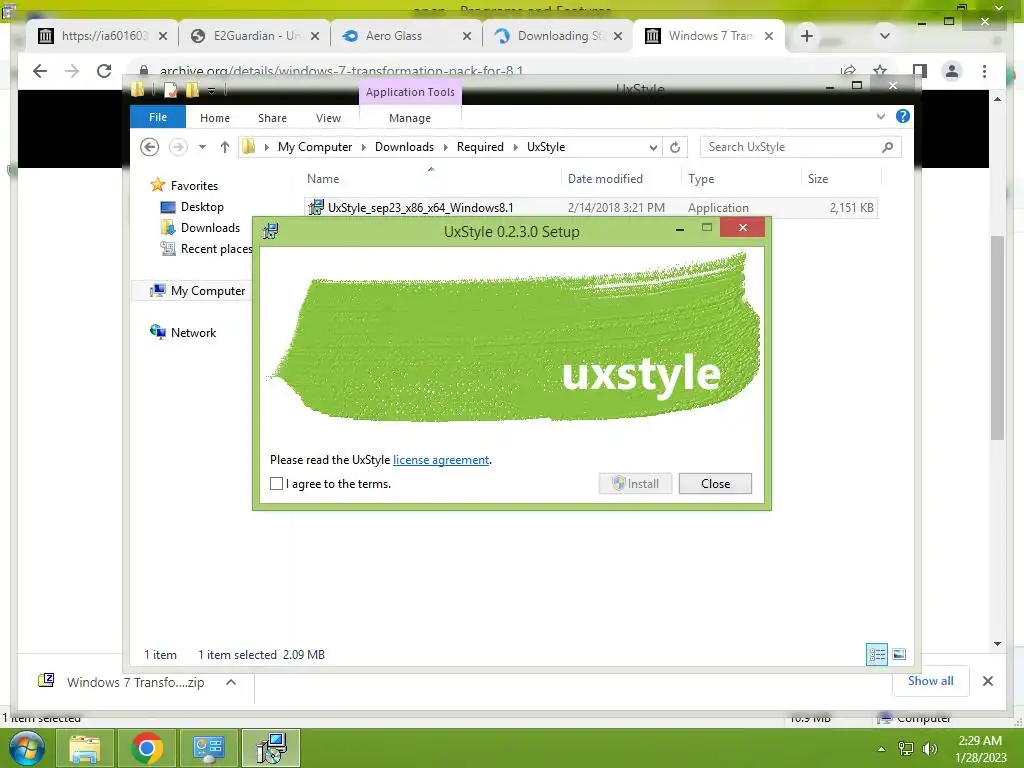
Task: Sort files by Name column header
Action: tap(323, 179)
